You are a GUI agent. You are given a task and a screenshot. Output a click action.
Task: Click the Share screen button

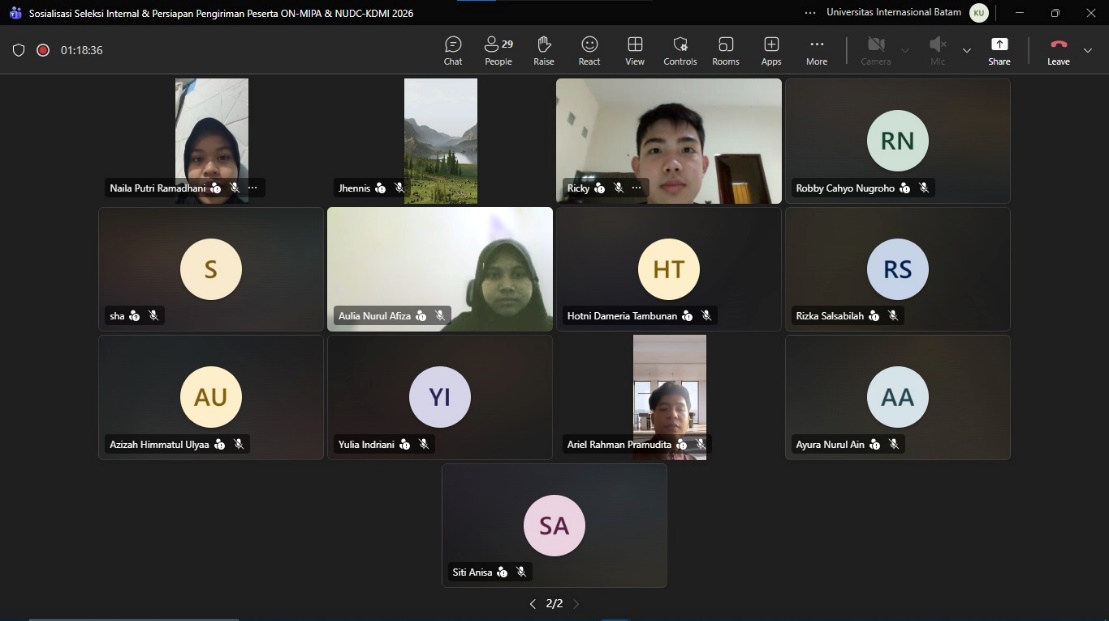[x=999, y=50]
